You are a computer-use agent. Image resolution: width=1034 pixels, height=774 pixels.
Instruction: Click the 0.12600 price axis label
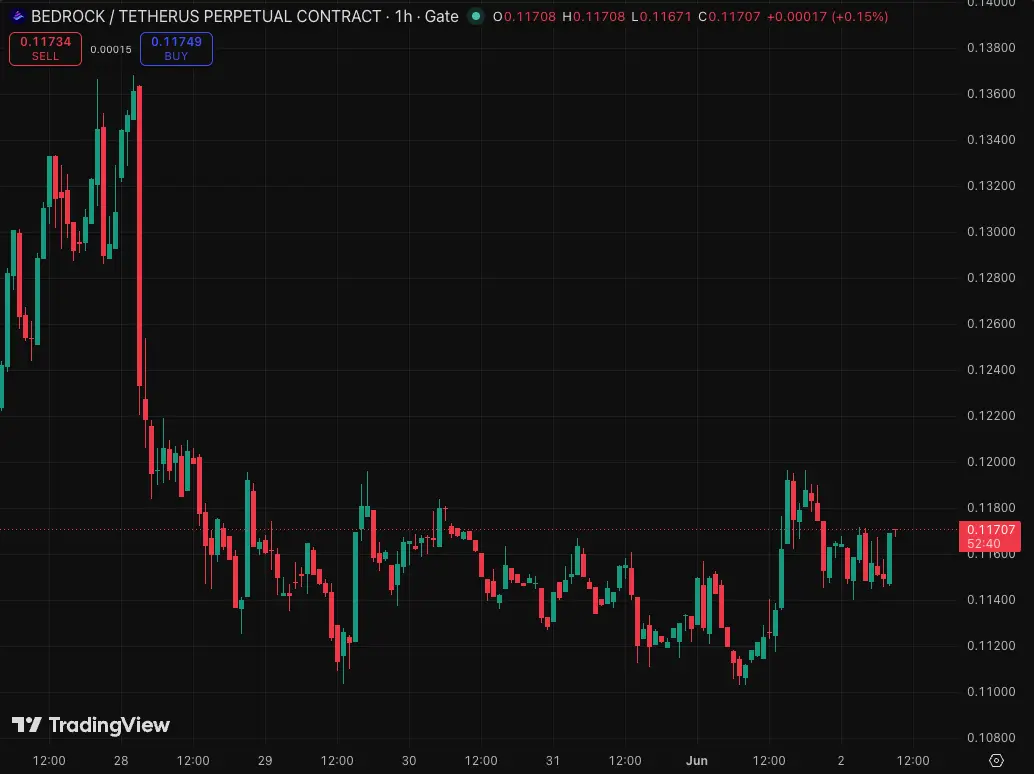[990, 324]
